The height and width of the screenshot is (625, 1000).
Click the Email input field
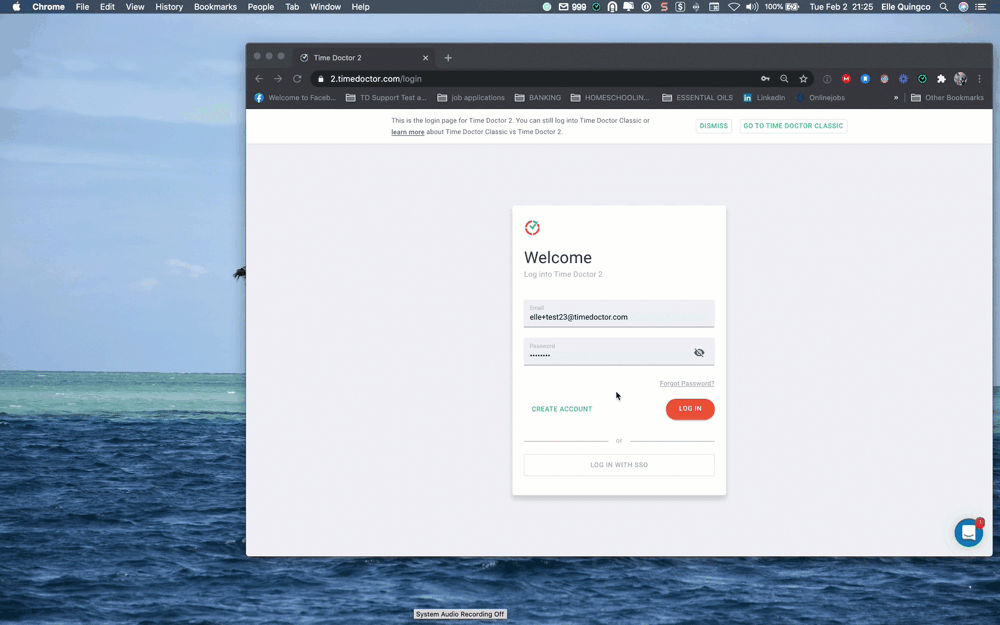619,313
